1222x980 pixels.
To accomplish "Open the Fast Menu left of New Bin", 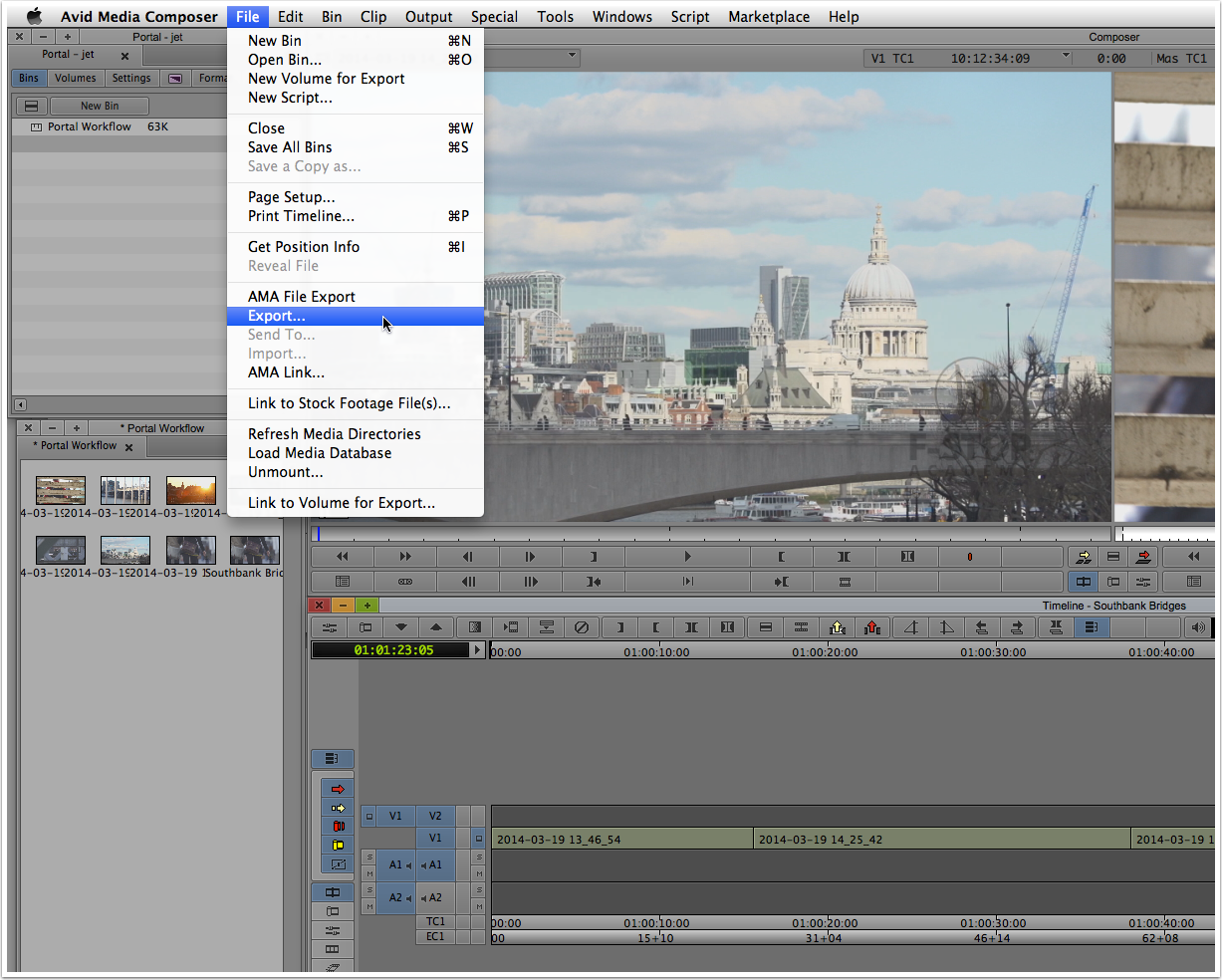I will (31, 106).
